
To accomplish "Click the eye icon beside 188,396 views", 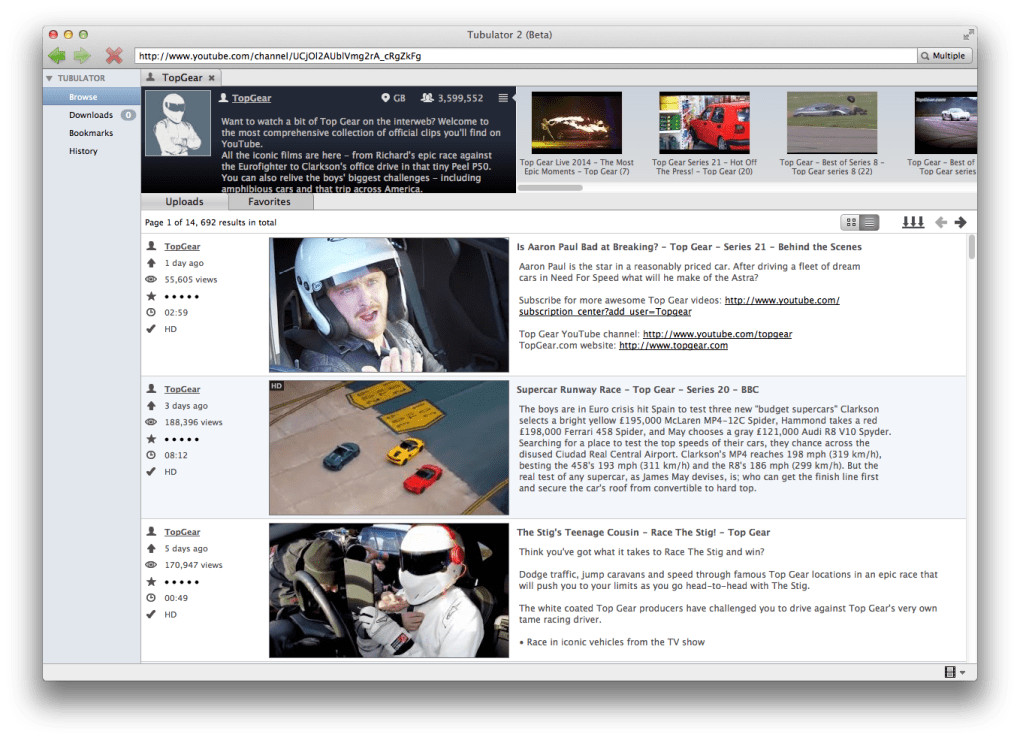I will tap(151, 423).
